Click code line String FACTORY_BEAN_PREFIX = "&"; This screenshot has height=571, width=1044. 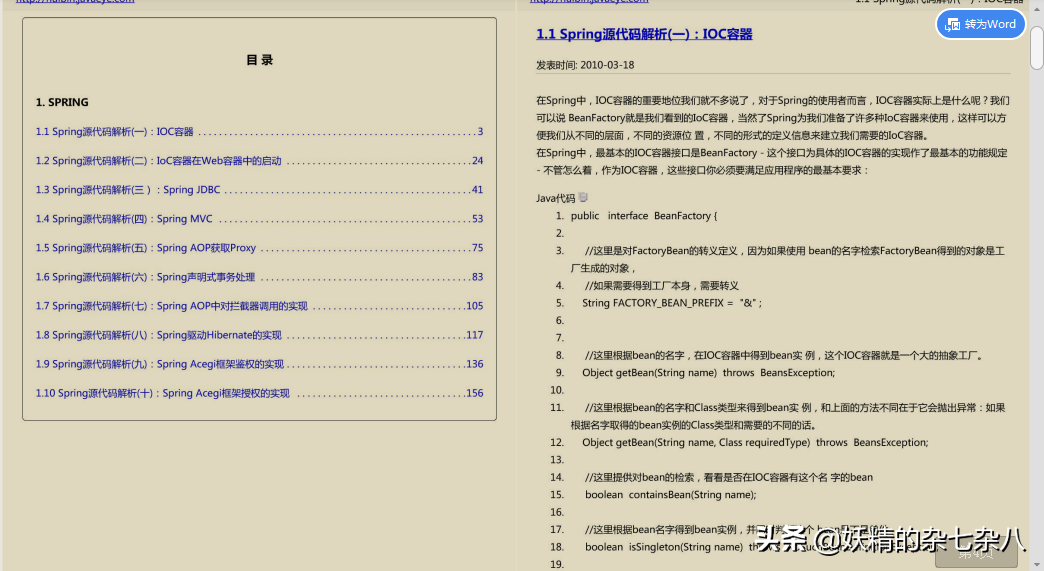point(672,303)
